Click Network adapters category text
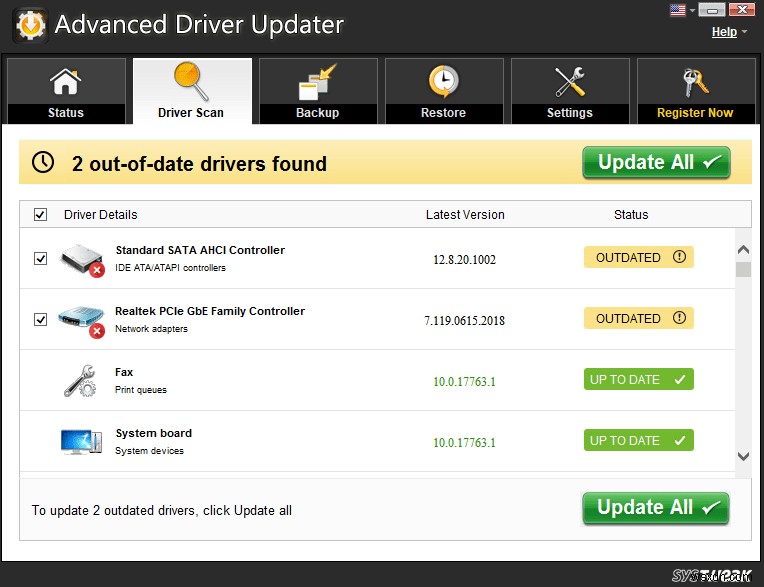764x587 pixels. click(x=151, y=329)
